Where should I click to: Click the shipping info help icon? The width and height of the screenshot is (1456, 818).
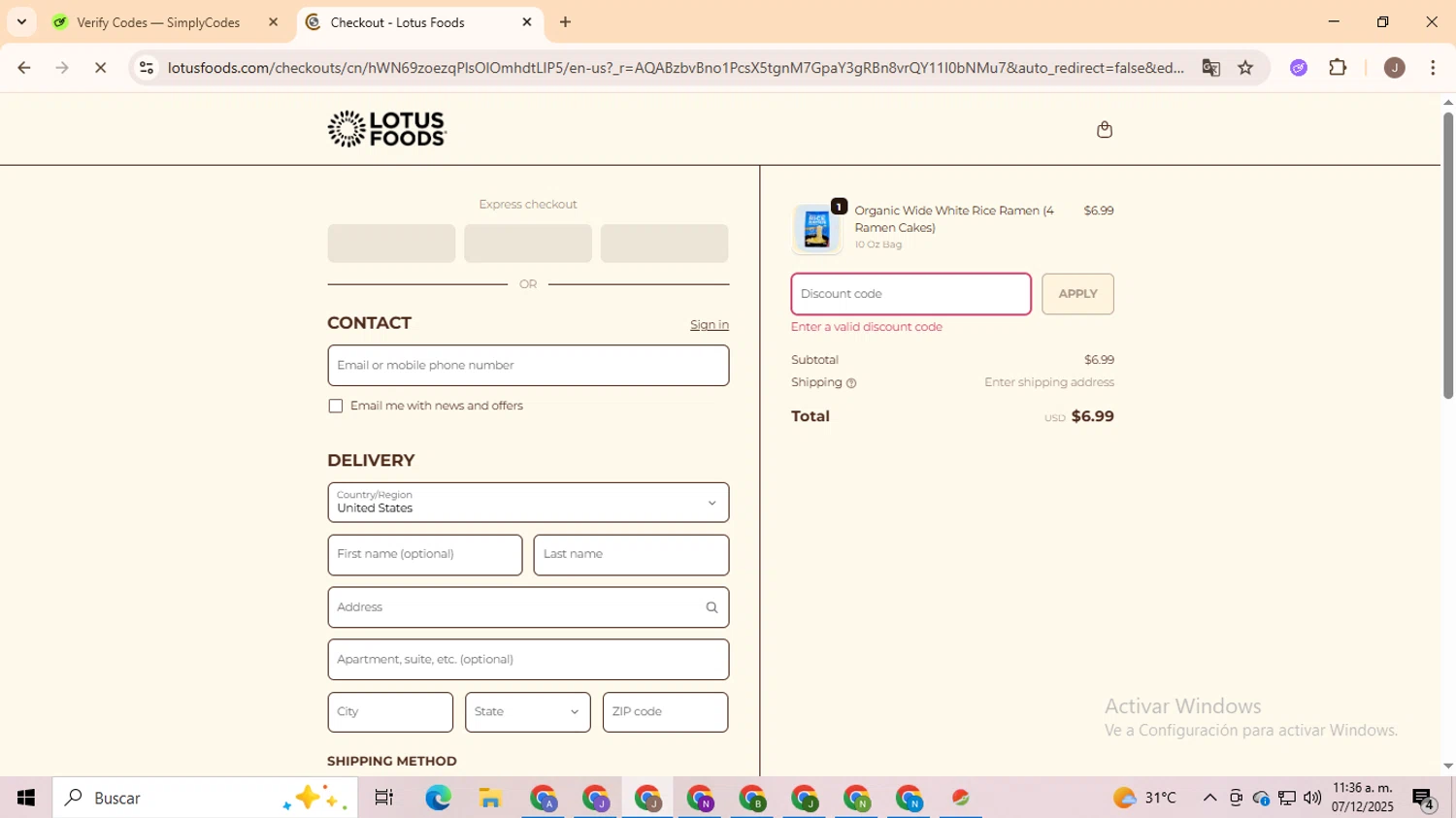pyautogui.click(x=851, y=383)
